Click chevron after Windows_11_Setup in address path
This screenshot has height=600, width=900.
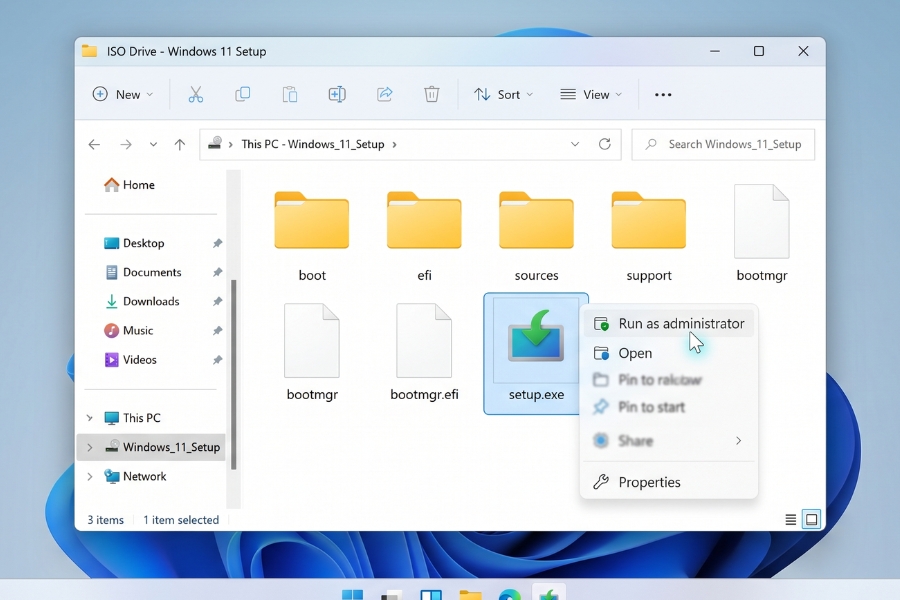pyautogui.click(x=394, y=145)
